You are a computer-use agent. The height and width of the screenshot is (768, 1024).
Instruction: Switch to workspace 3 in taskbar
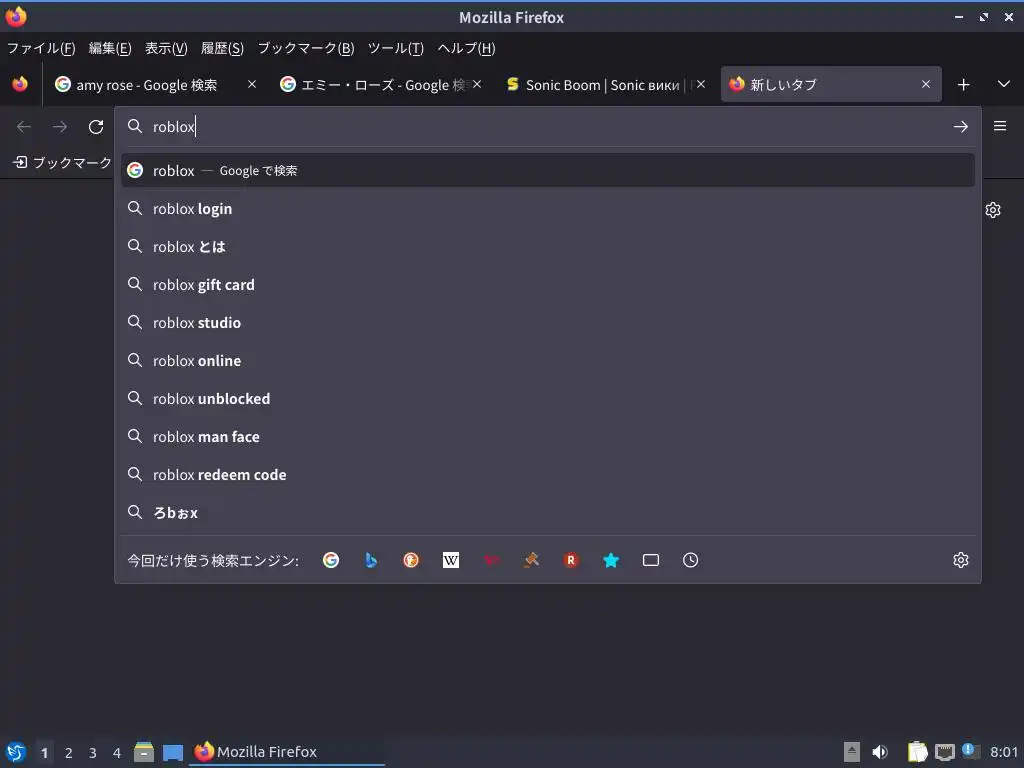[x=93, y=753]
